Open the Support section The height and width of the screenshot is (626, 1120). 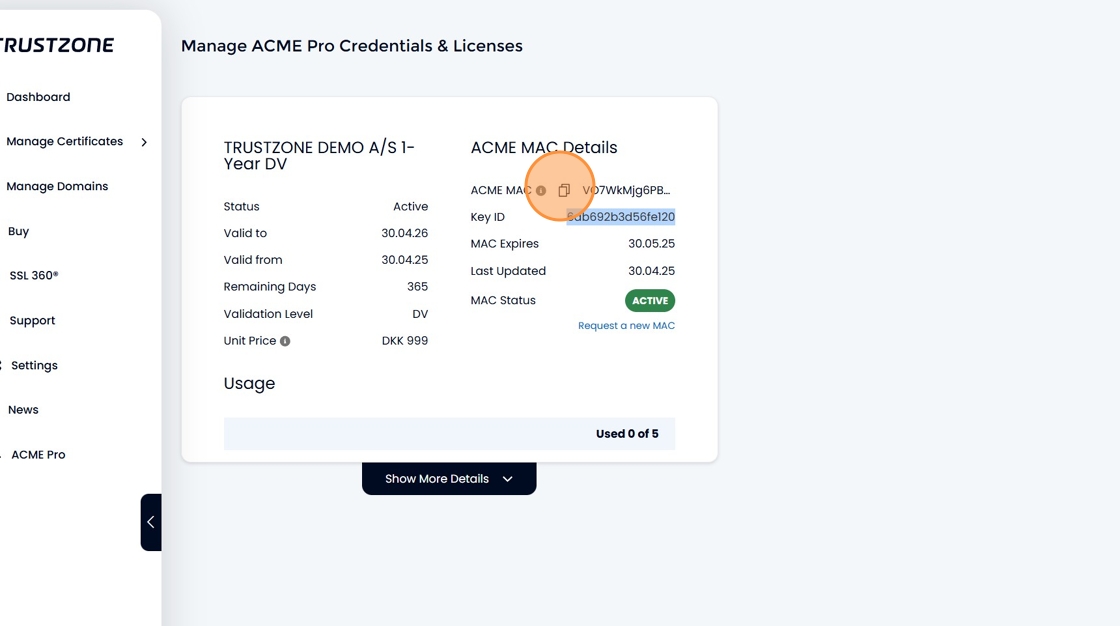click(32, 321)
